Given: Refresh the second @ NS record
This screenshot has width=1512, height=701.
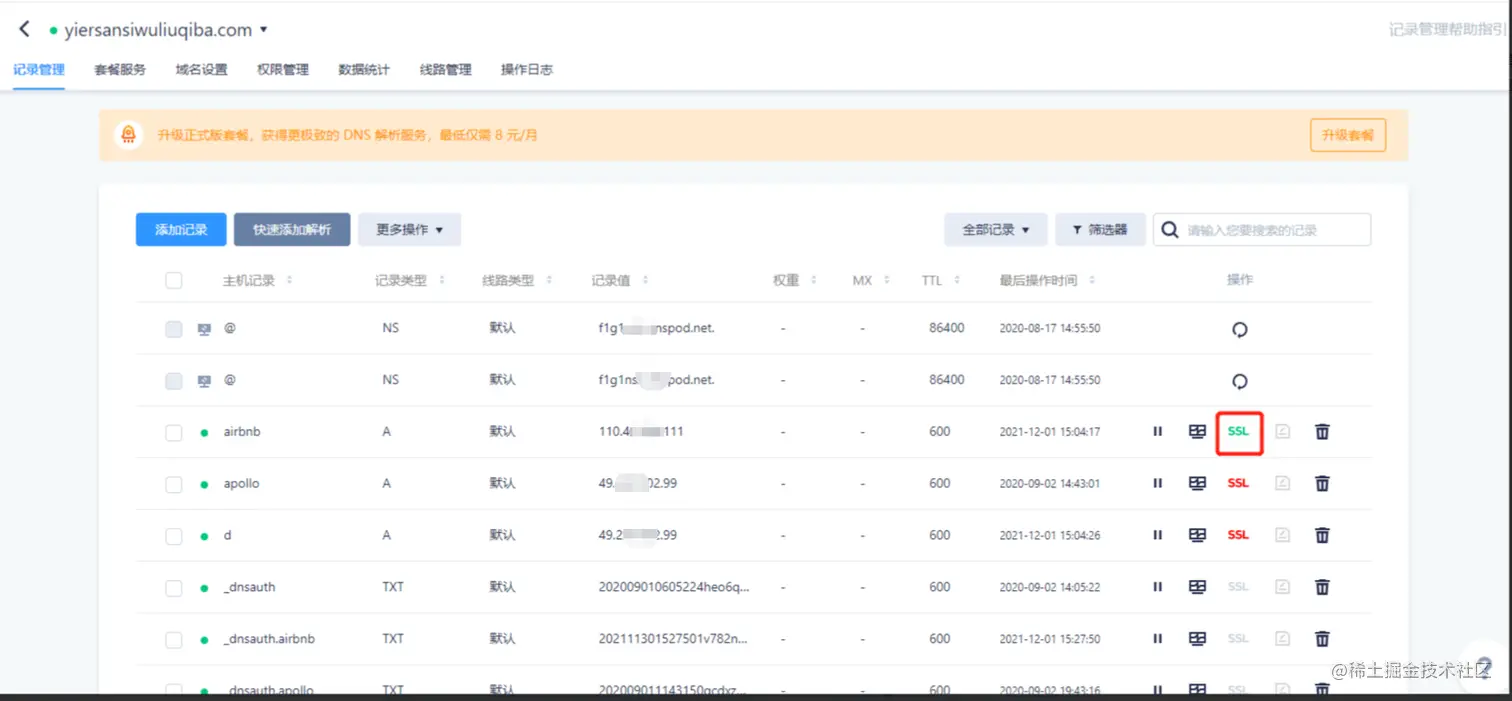Looking at the screenshot, I should 1240,381.
